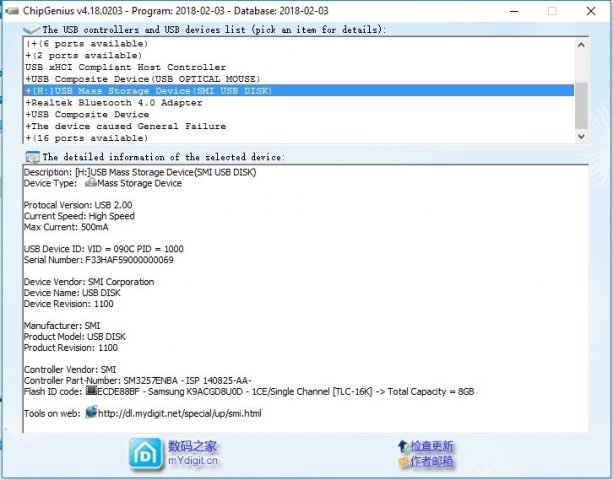The image size is (613, 480).
Task: Click the 检查更新 check update link
Action: [431, 446]
